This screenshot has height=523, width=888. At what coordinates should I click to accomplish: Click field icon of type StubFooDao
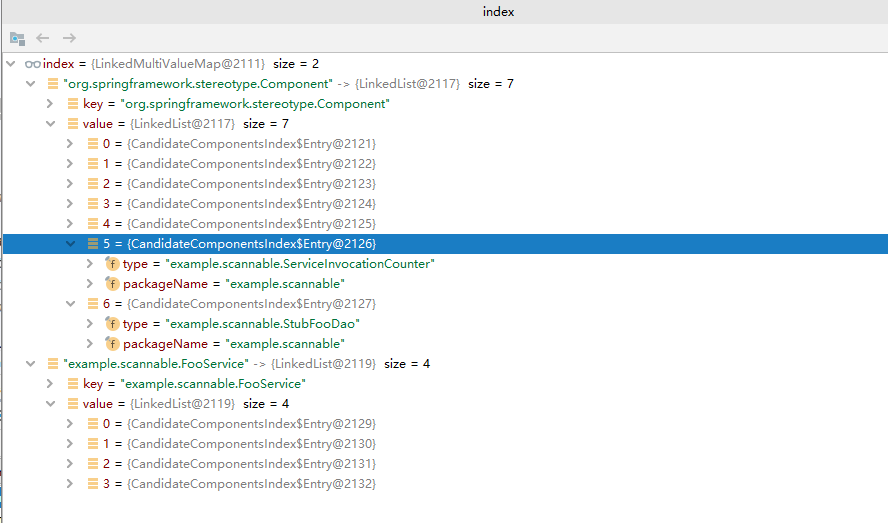click(x=112, y=324)
